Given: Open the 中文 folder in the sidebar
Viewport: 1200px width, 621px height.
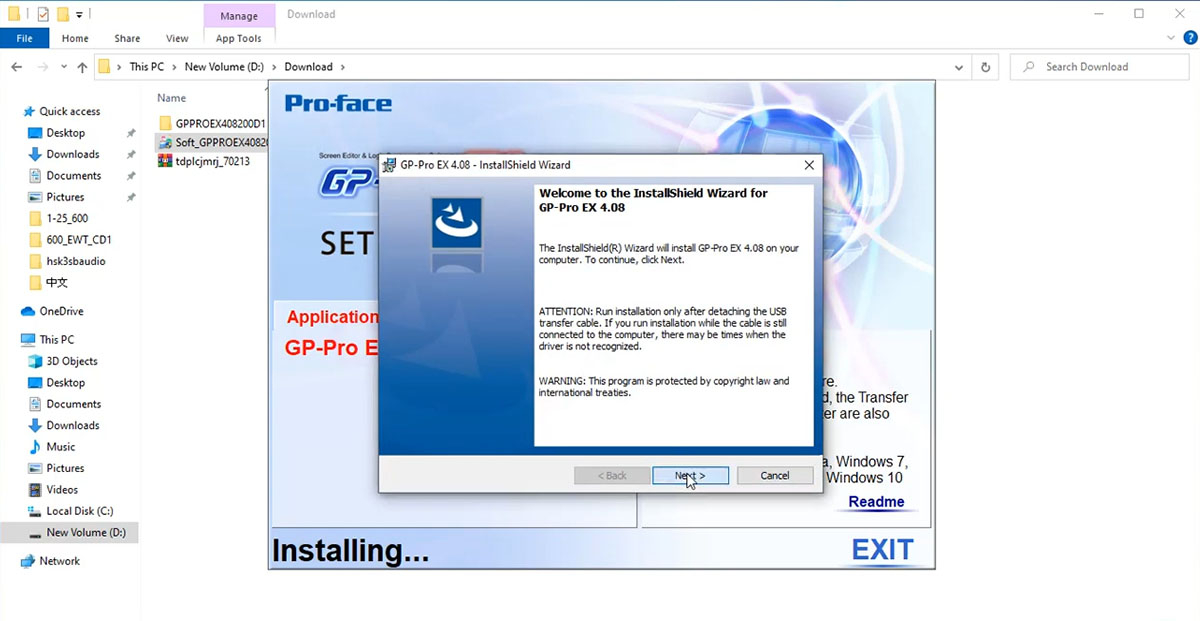Looking at the screenshot, I should tap(57, 282).
